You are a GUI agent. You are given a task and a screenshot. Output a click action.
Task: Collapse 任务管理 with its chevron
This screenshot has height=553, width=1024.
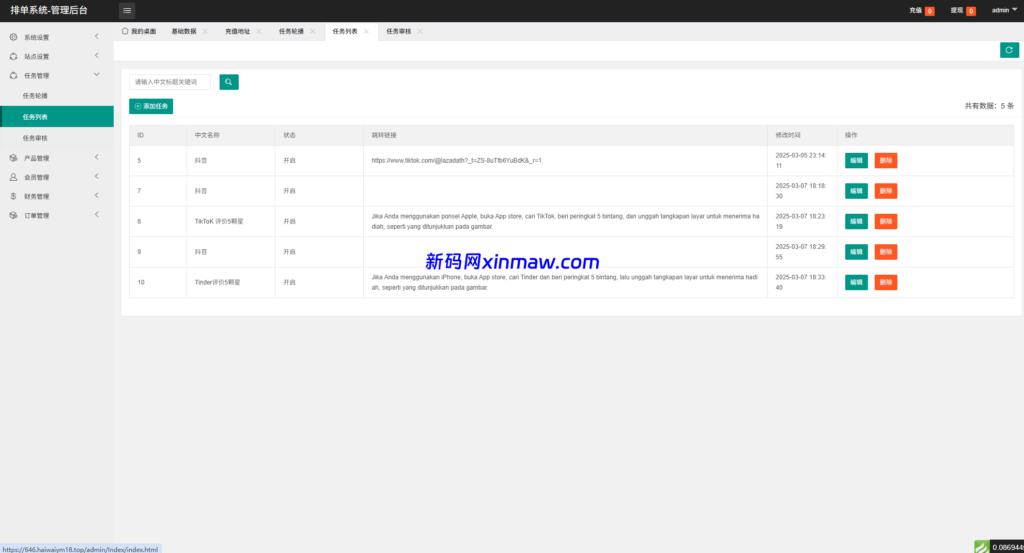pyautogui.click(x=97, y=75)
